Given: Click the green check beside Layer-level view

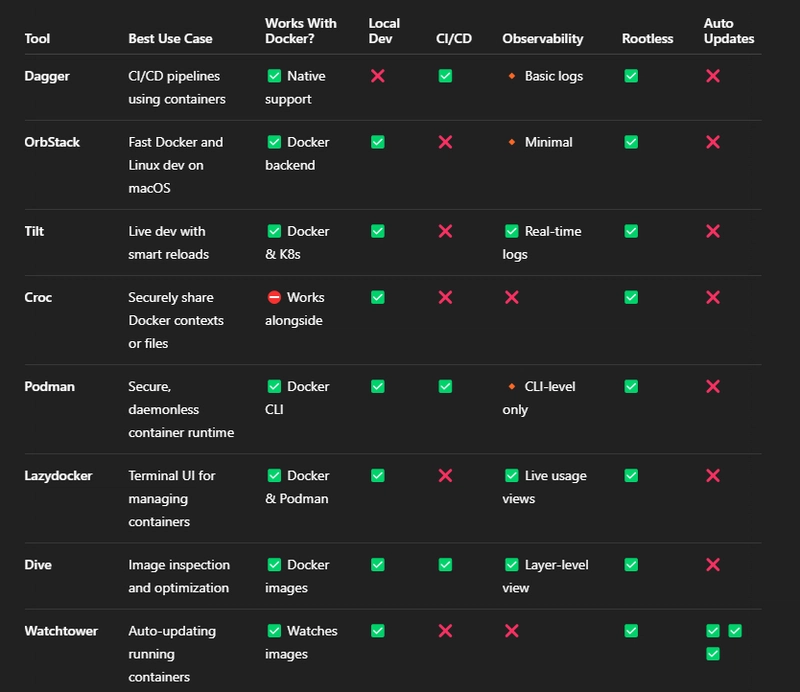Looking at the screenshot, I should coord(511,564).
